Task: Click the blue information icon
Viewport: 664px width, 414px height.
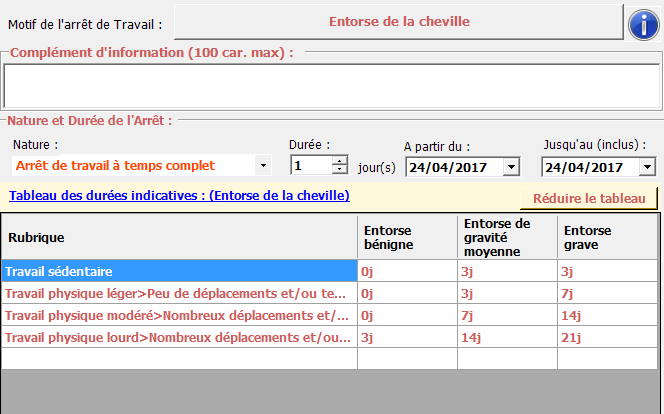Action: point(640,21)
